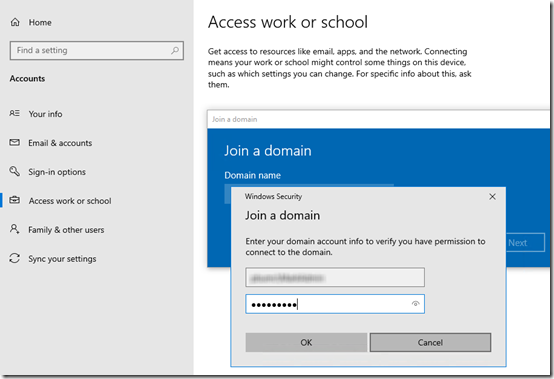This screenshot has height=379, width=554.
Task: Click the Accounts section heading
Action: coord(27,78)
